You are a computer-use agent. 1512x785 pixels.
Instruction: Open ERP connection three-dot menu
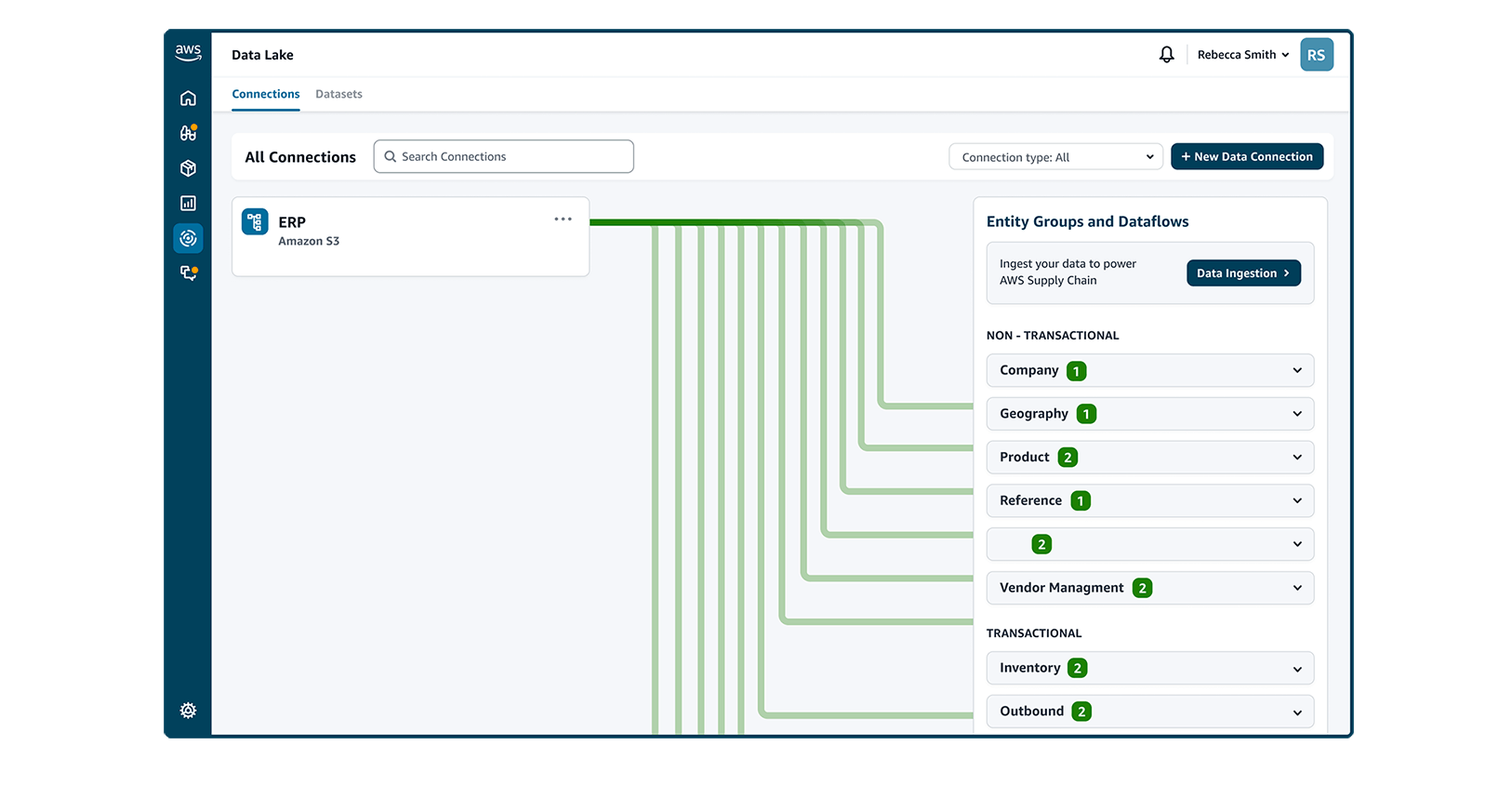563,220
